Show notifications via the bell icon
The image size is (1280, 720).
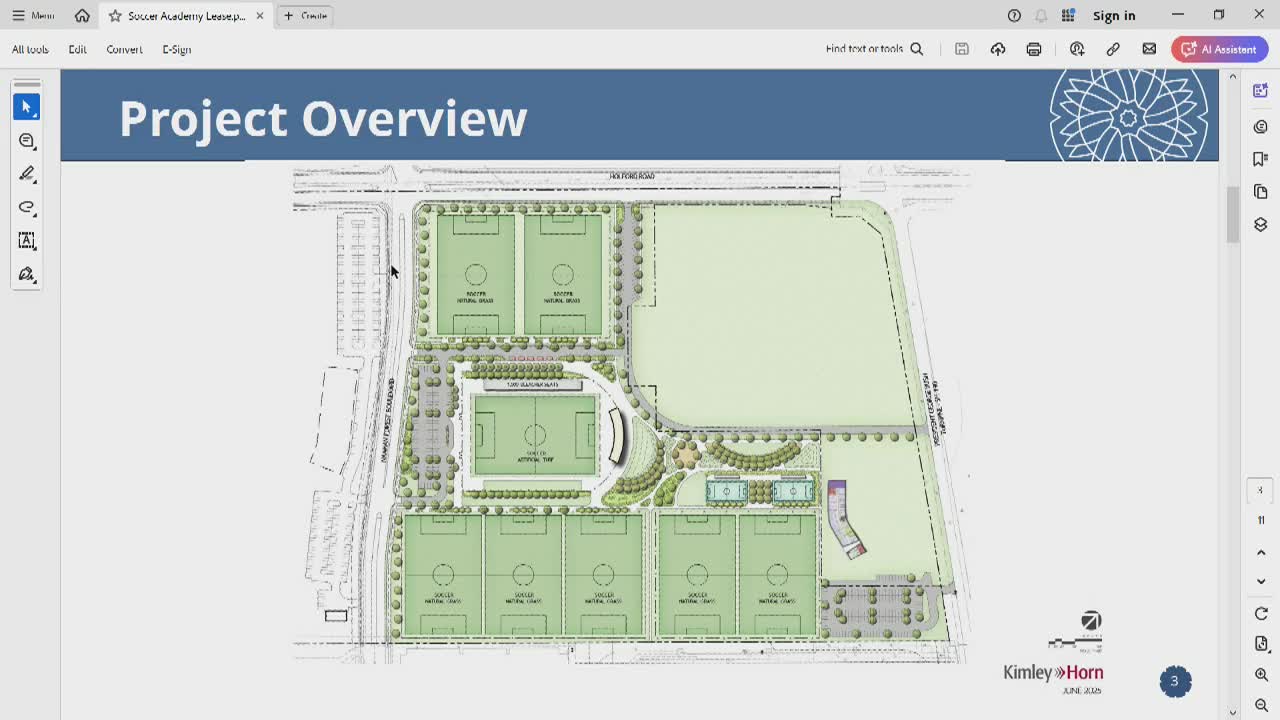(x=1041, y=16)
